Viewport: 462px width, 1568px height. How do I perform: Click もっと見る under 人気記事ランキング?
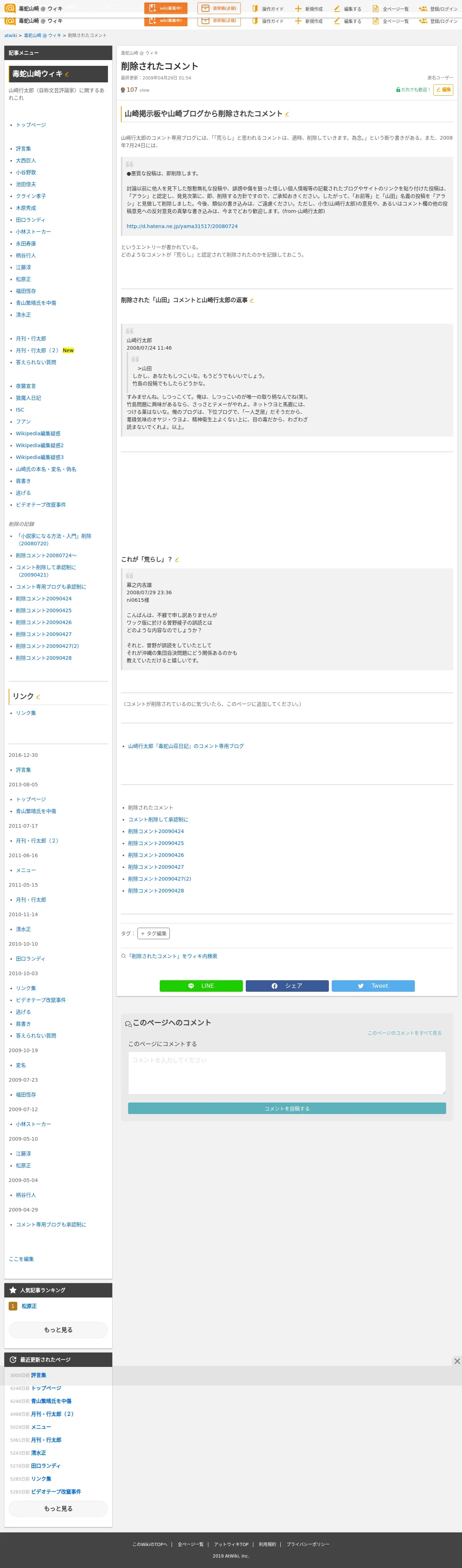[58, 1330]
